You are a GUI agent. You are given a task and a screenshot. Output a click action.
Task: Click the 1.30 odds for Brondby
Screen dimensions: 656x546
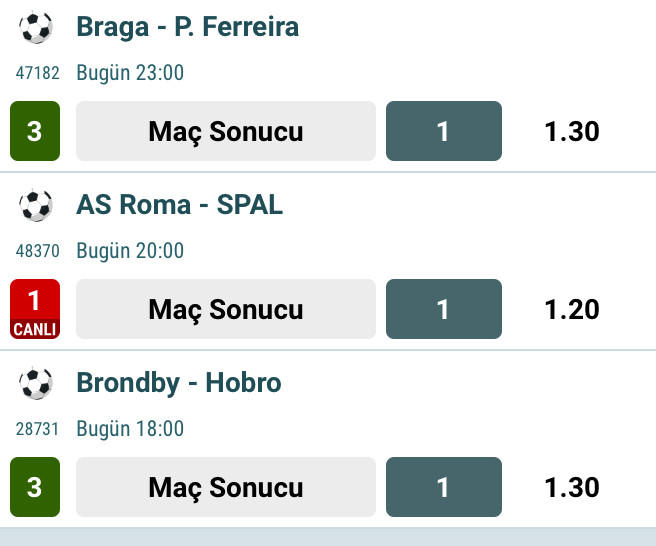pyautogui.click(x=572, y=487)
